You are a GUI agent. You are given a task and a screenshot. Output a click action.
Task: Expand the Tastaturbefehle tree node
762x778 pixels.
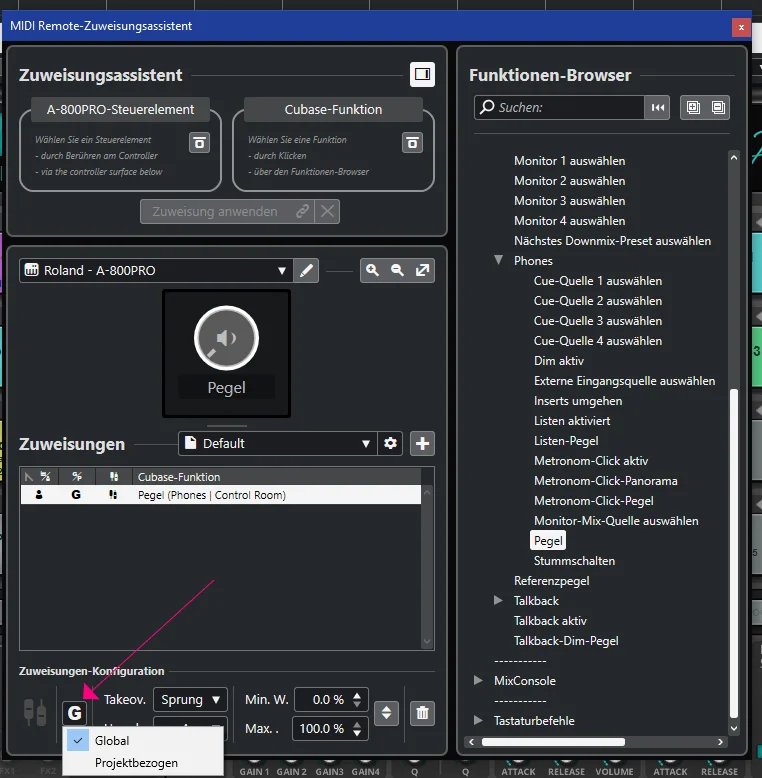(x=478, y=720)
